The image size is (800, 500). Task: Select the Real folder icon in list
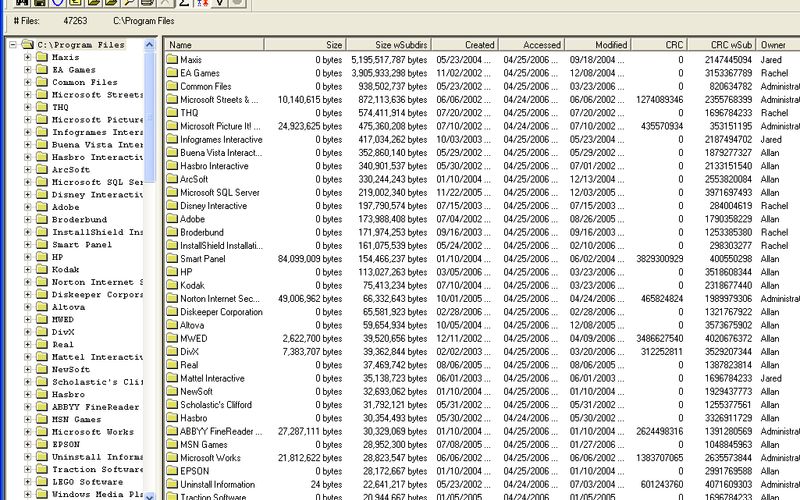[172, 365]
